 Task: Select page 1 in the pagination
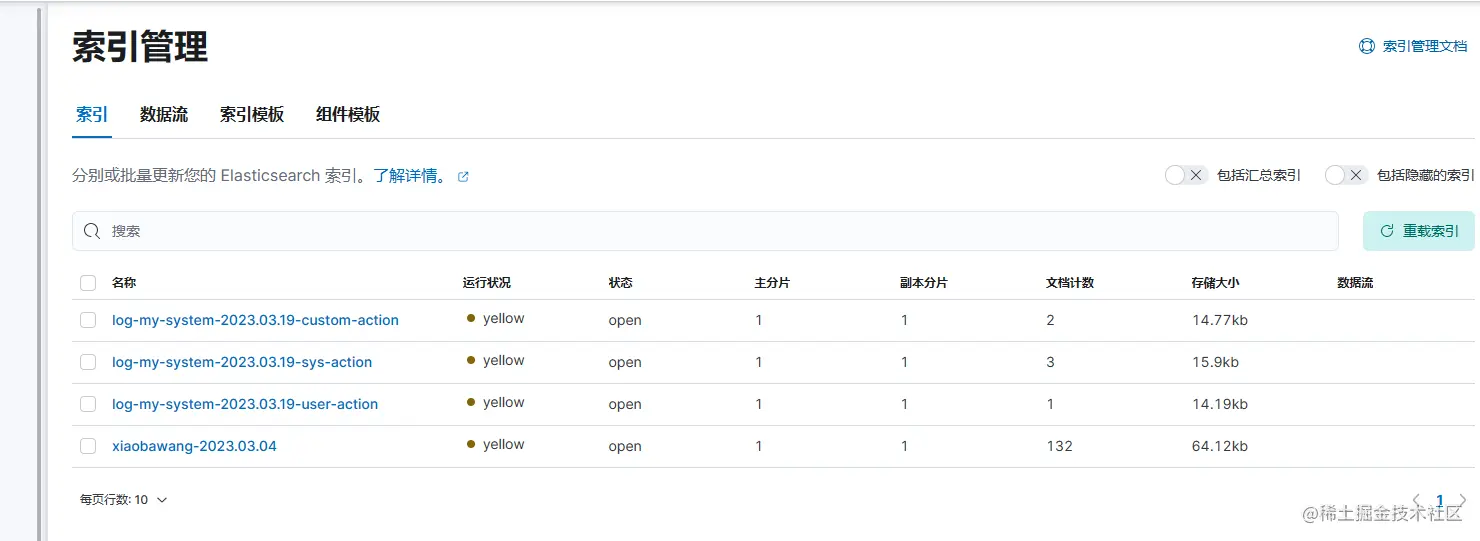tap(1440, 500)
